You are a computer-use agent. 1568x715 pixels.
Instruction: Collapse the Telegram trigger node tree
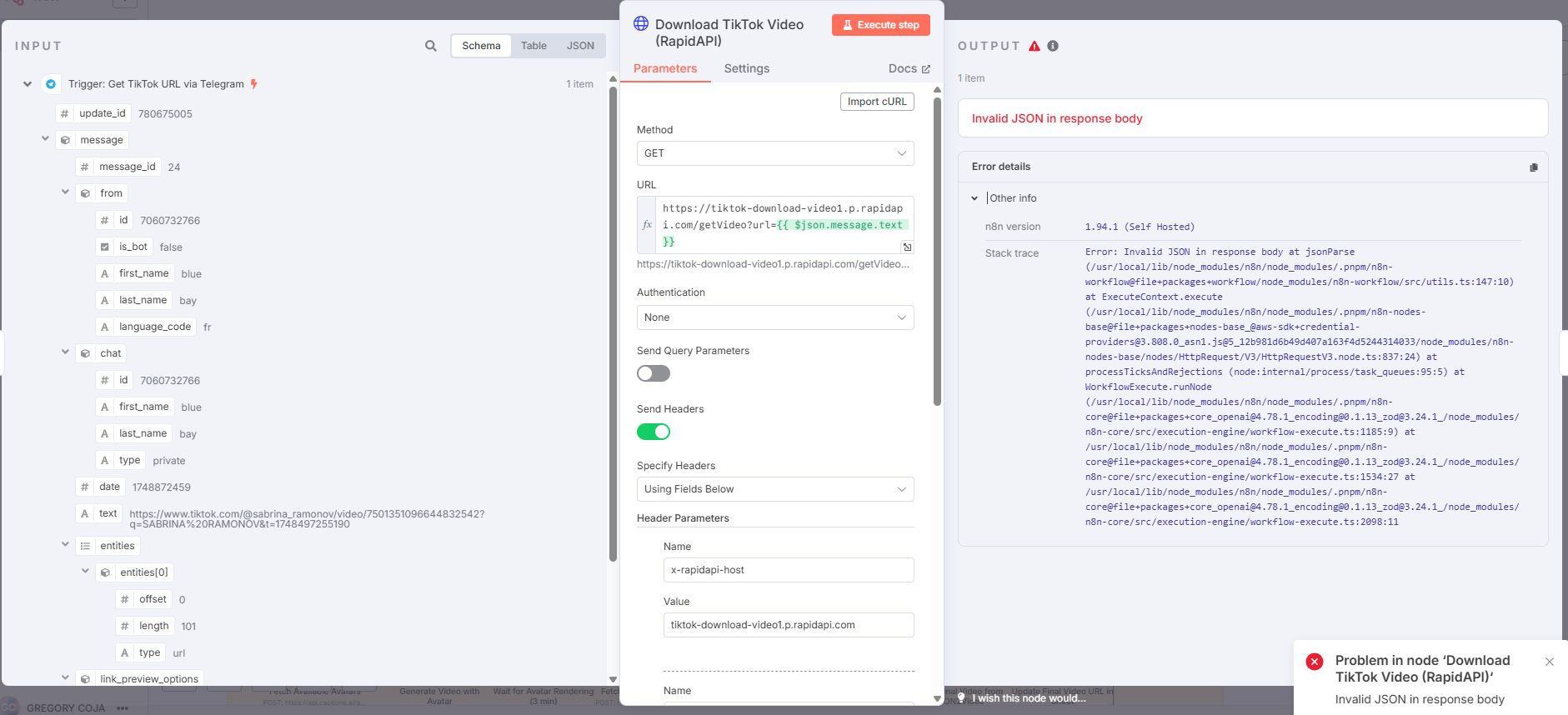point(28,84)
